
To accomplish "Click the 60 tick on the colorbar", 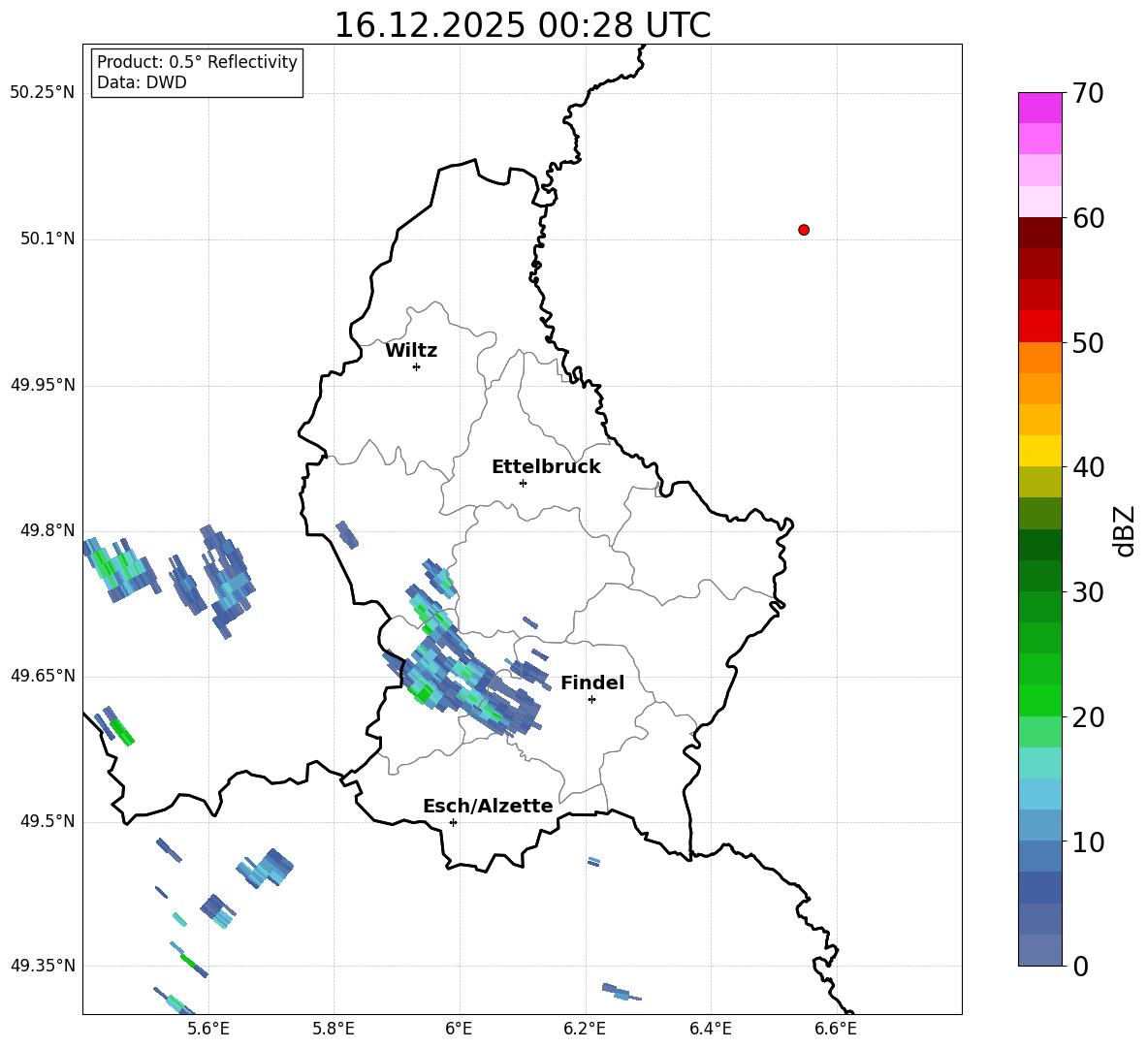I will (x=1088, y=218).
